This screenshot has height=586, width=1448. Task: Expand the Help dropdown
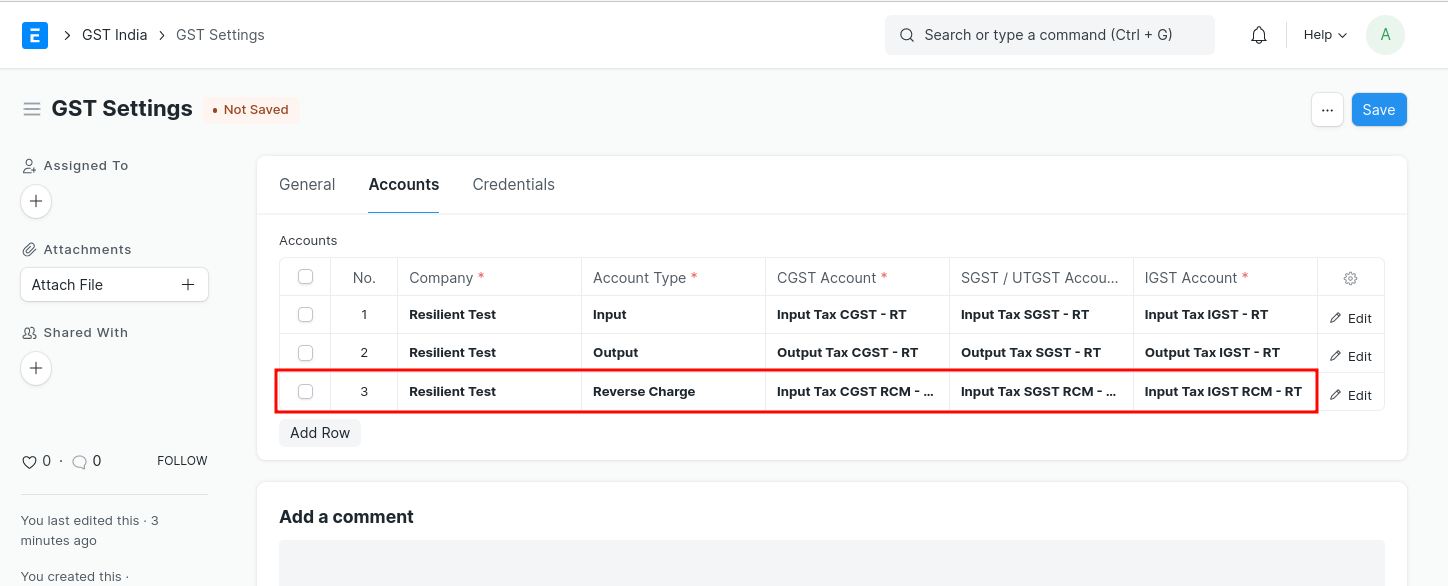pyautogui.click(x=1325, y=35)
